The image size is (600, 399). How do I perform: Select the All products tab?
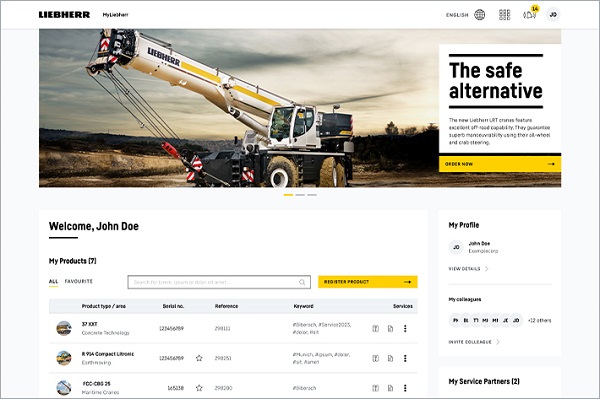coord(54,282)
